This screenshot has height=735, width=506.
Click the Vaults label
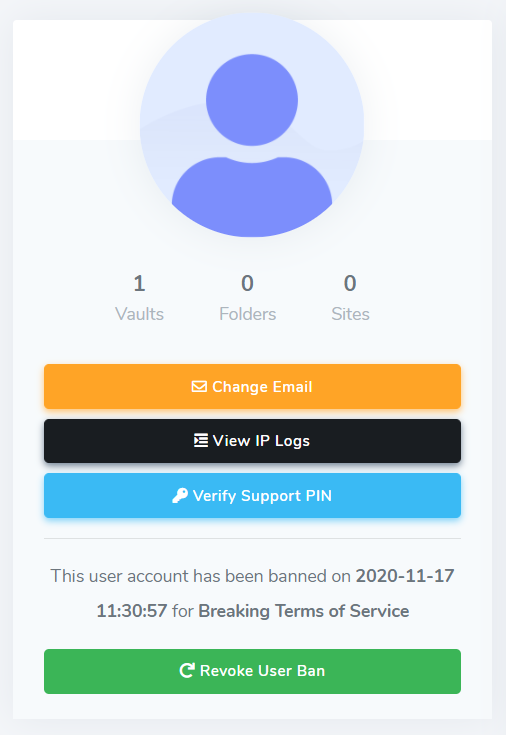[x=139, y=314]
